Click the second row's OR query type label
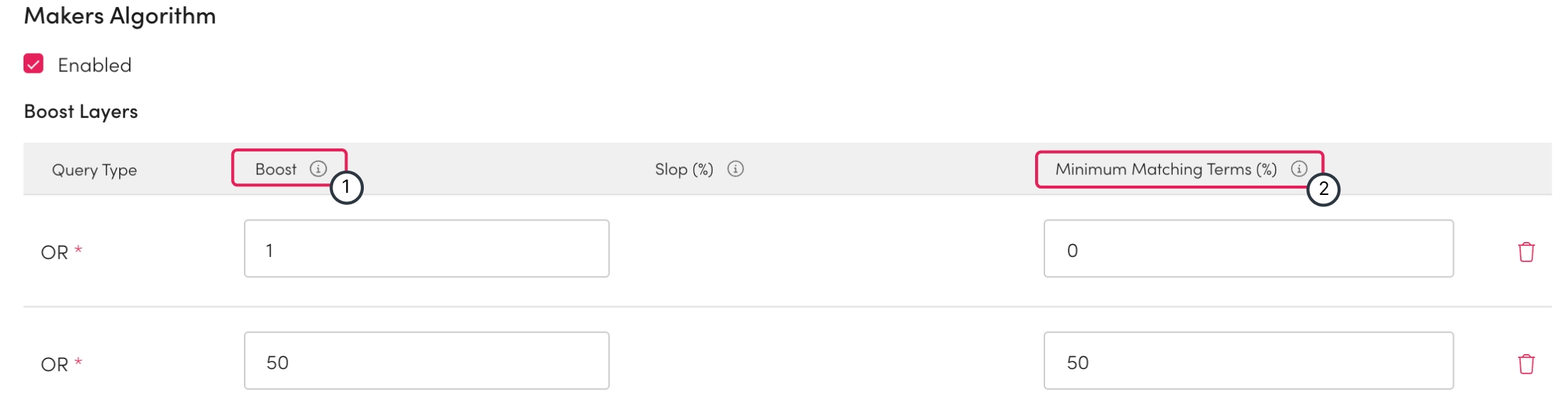Image resolution: width=1568 pixels, height=407 pixels. click(x=55, y=364)
